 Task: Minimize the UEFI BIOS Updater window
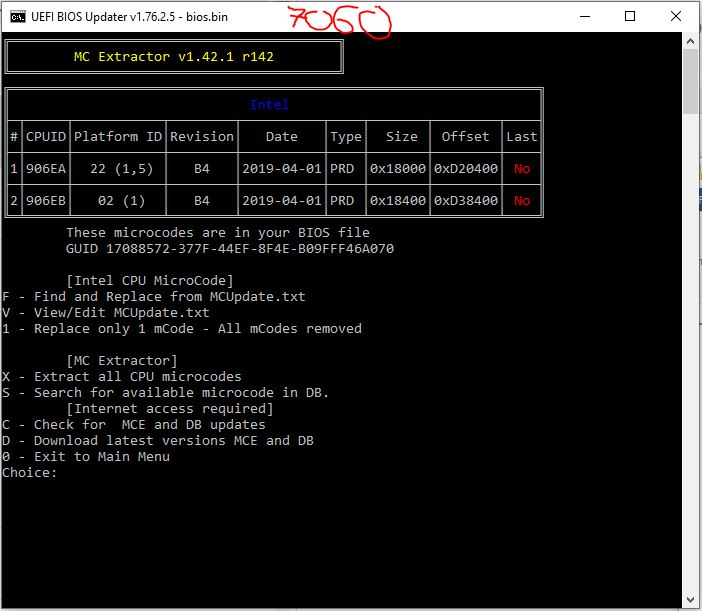(x=585, y=17)
